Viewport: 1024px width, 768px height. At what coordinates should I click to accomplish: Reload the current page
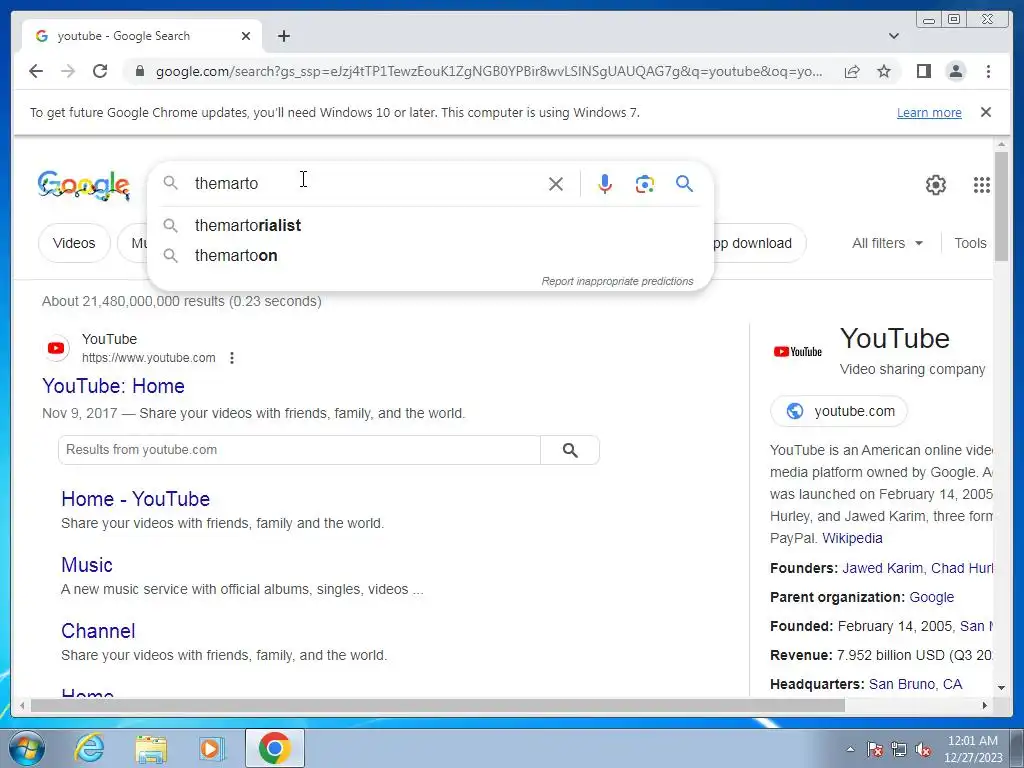tap(100, 71)
